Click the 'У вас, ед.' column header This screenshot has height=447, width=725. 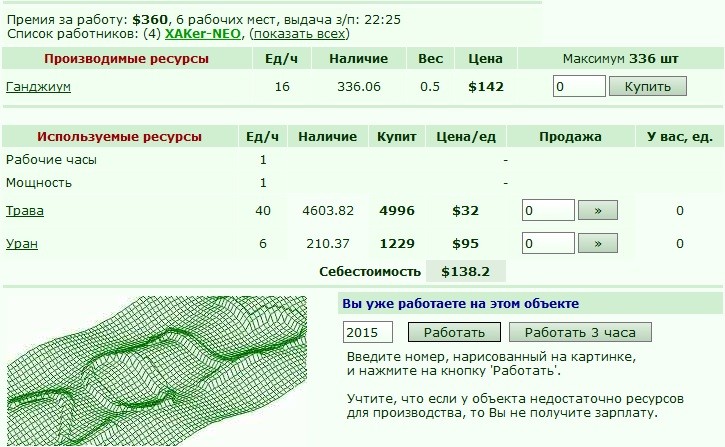[680, 137]
